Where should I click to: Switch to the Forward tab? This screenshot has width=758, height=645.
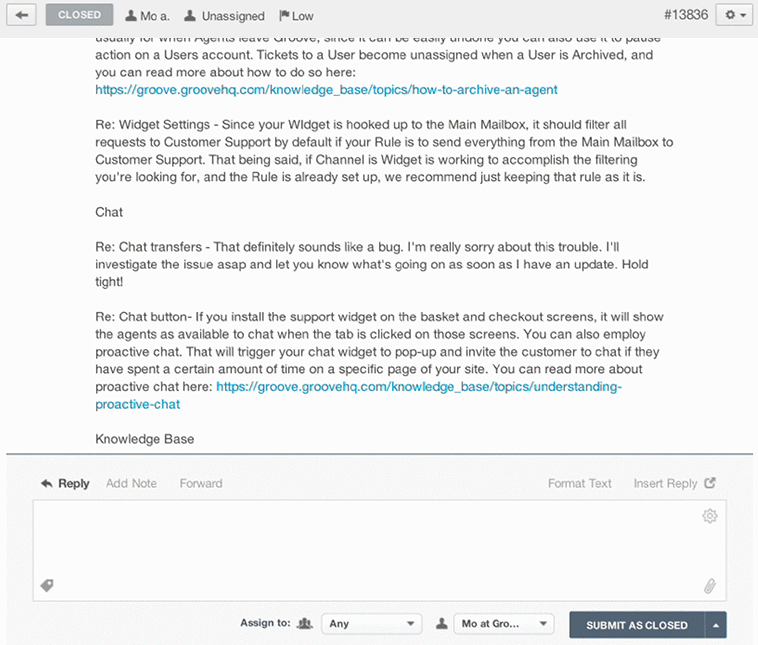pos(201,483)
